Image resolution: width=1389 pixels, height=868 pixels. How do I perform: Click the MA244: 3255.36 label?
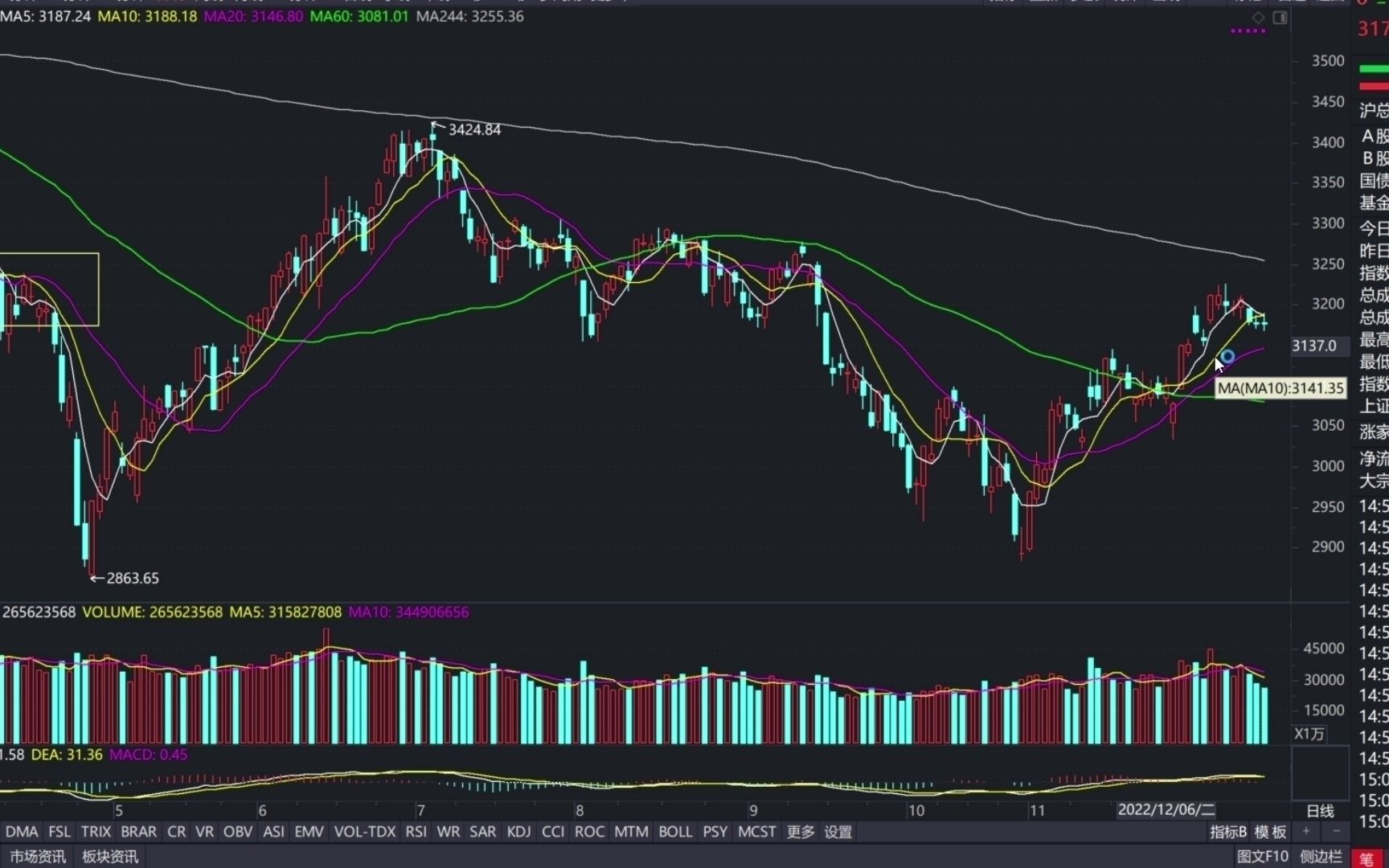pos(469,16)
